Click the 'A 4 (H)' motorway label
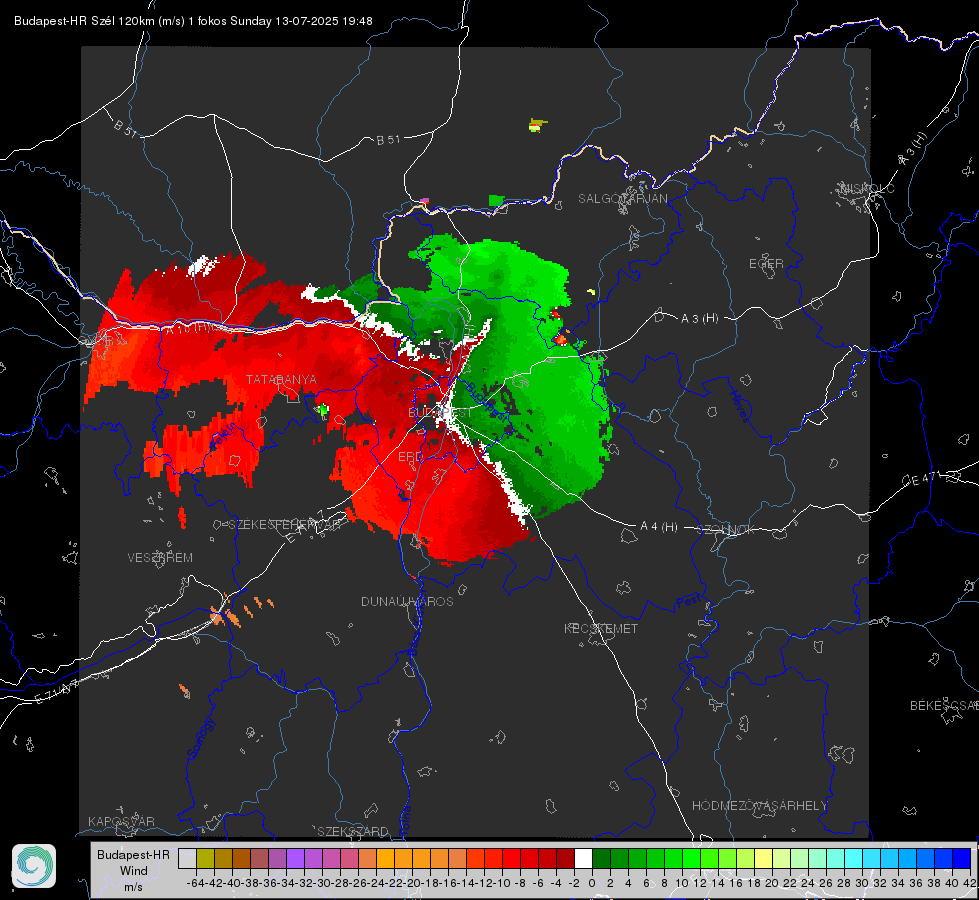Viewport: 979px width, 900px height. click(659, 527)
